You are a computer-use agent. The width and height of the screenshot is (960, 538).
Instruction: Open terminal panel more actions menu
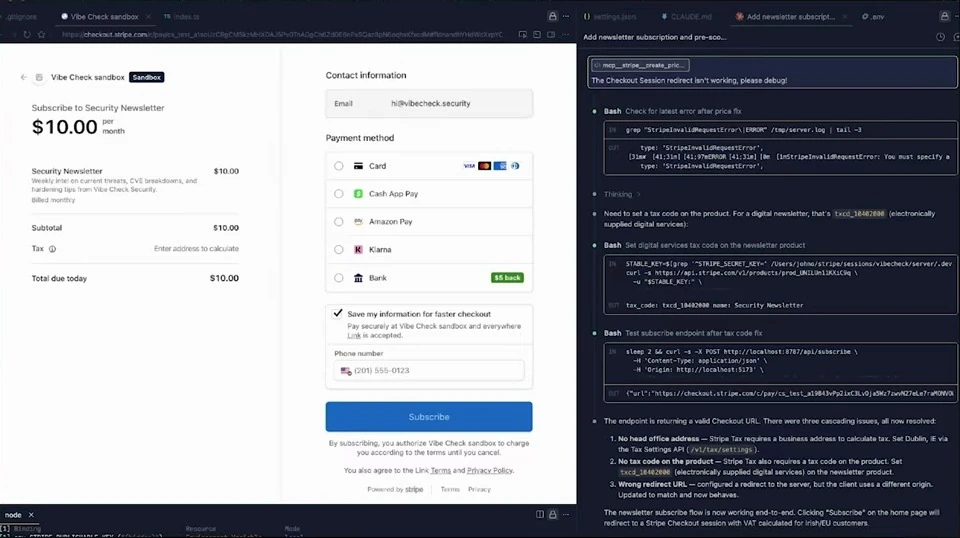coord(566,515)
